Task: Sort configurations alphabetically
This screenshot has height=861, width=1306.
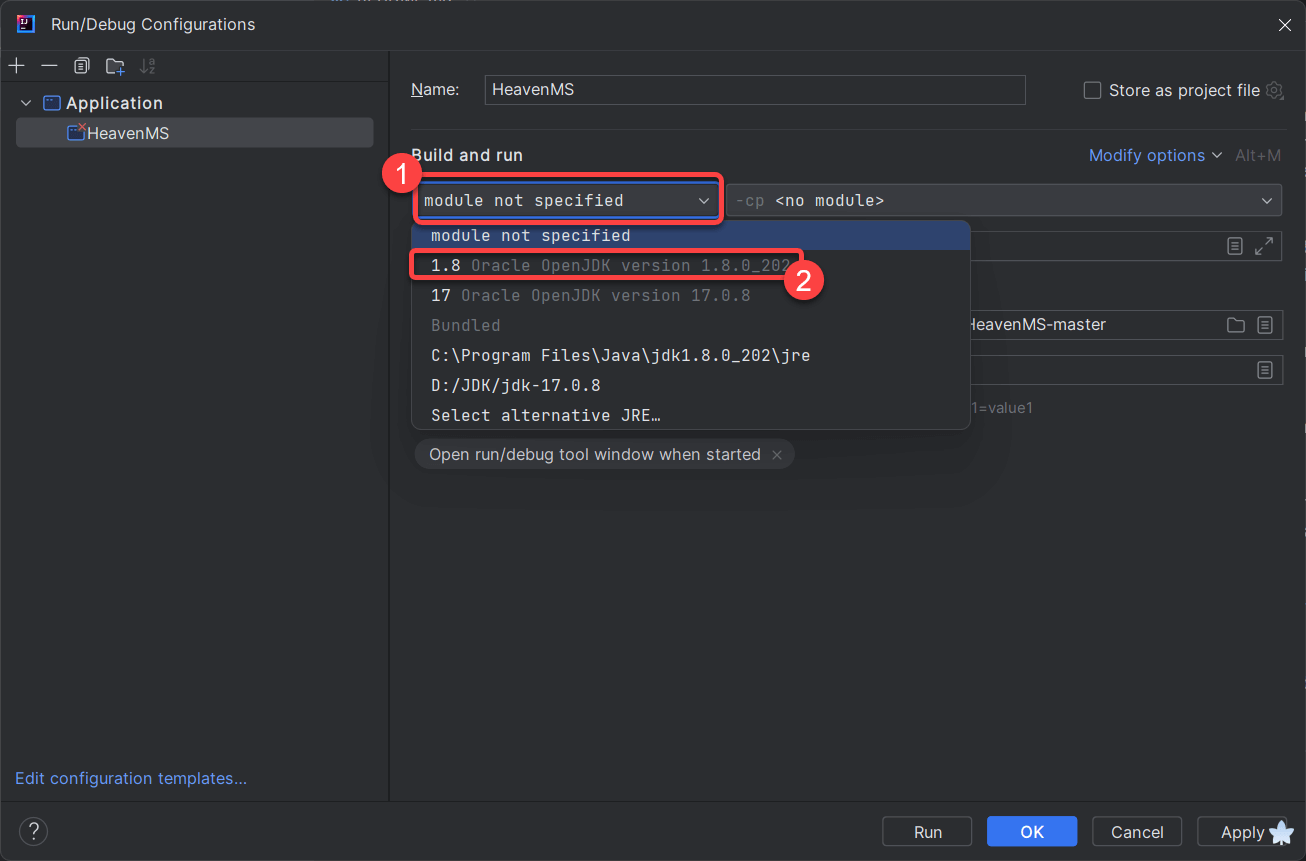Action: point(148,66)
